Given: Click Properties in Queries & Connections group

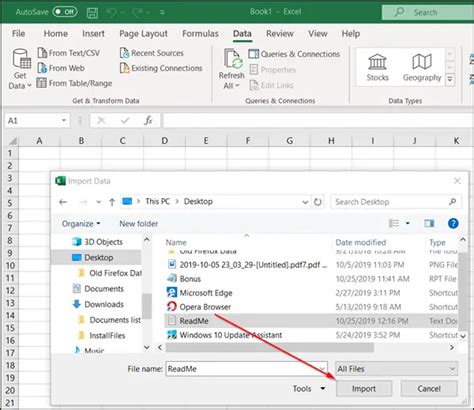Looking at the screenshot, I should click(x=273, y=70).
